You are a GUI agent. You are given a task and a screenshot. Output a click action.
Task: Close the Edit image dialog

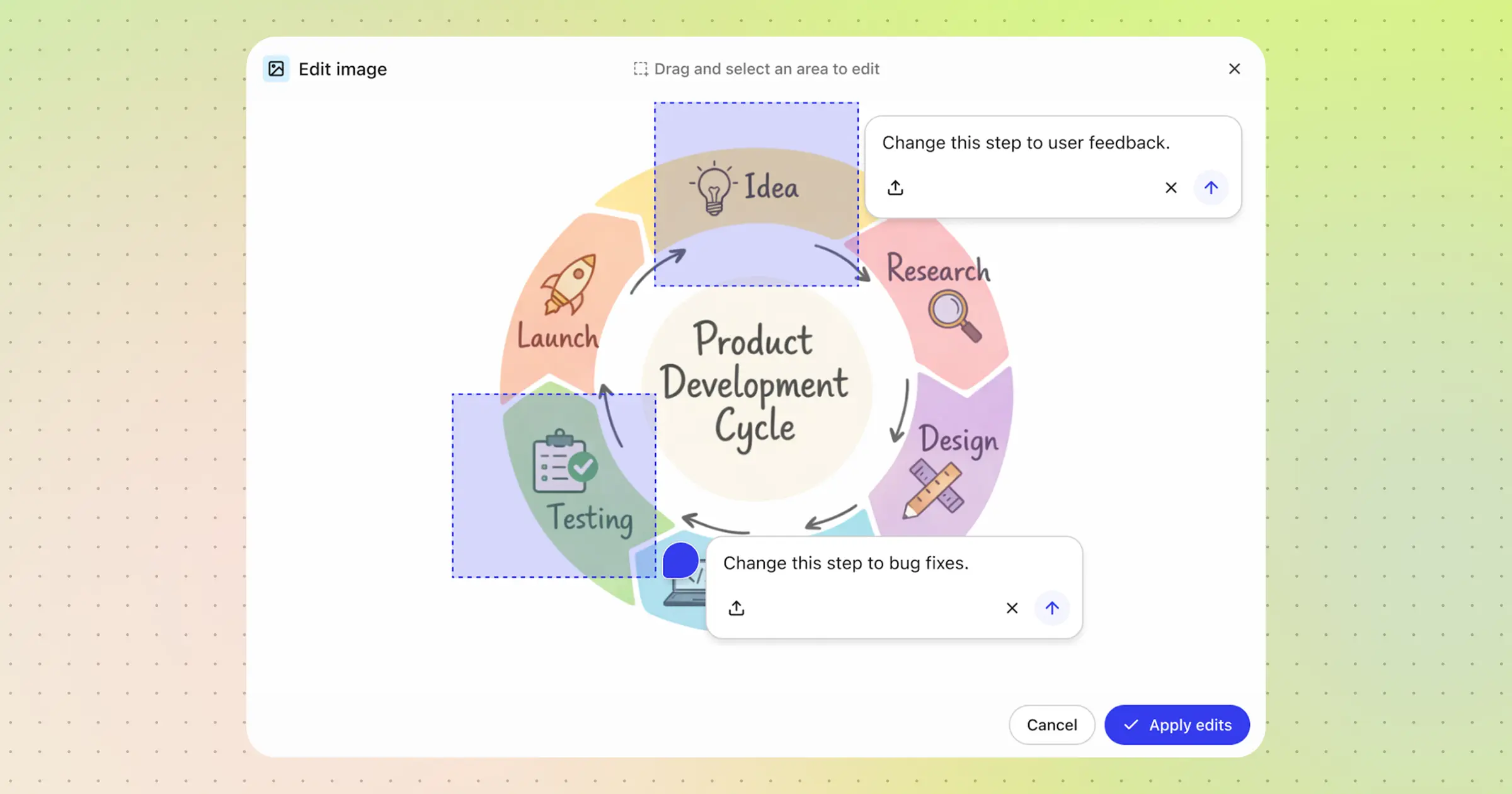1234,69
